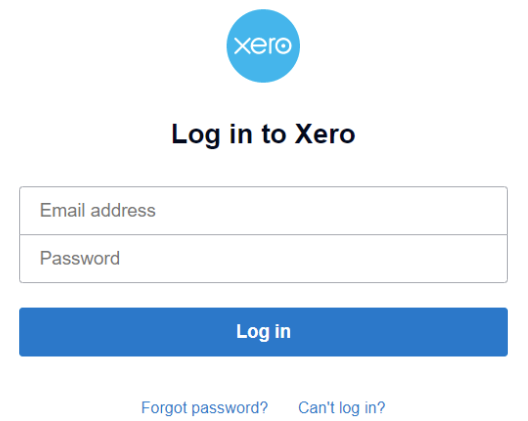Click the white xero text in logo

tap(263, 46)
